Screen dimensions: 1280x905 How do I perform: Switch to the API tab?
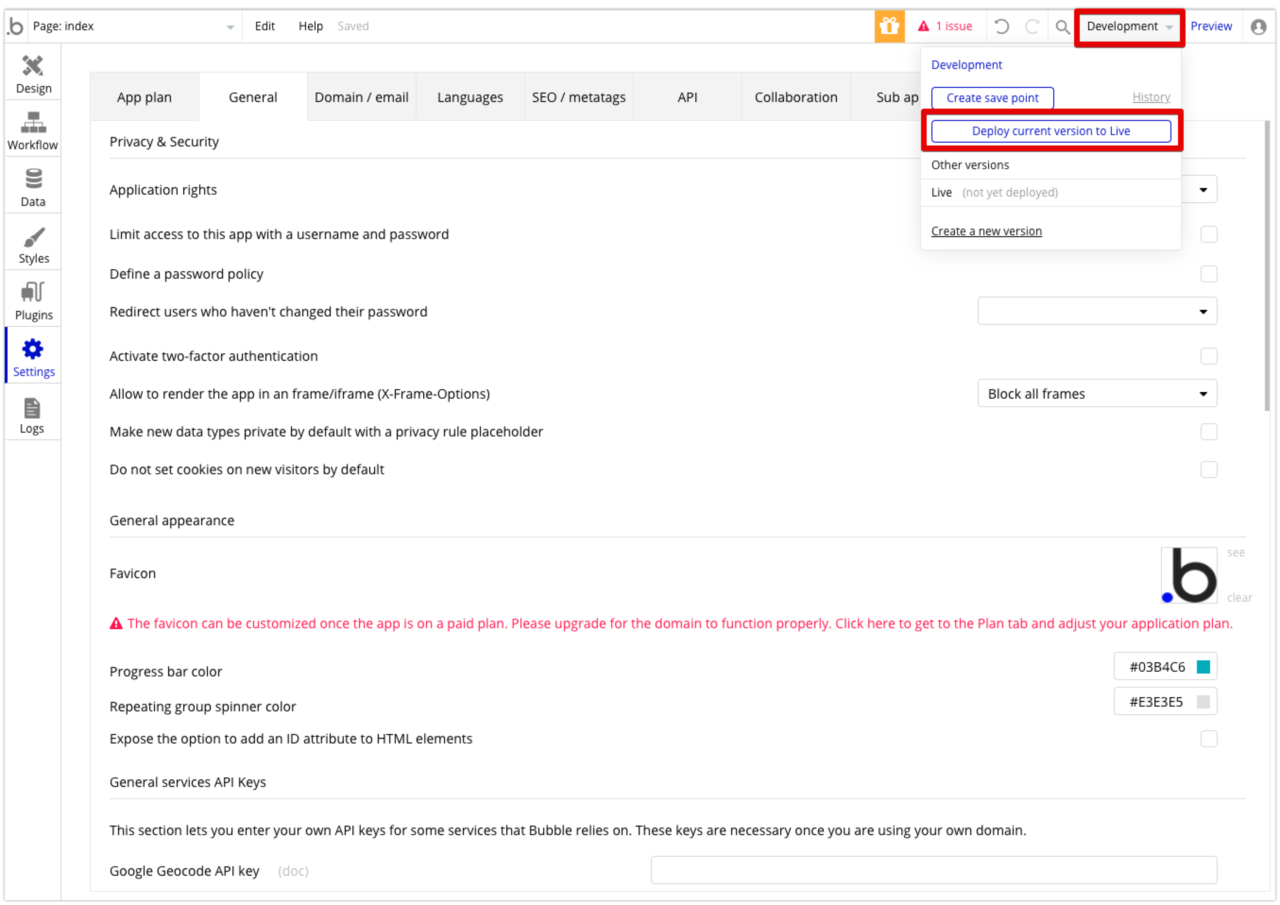pyautogui.click(x=687, y=97)
